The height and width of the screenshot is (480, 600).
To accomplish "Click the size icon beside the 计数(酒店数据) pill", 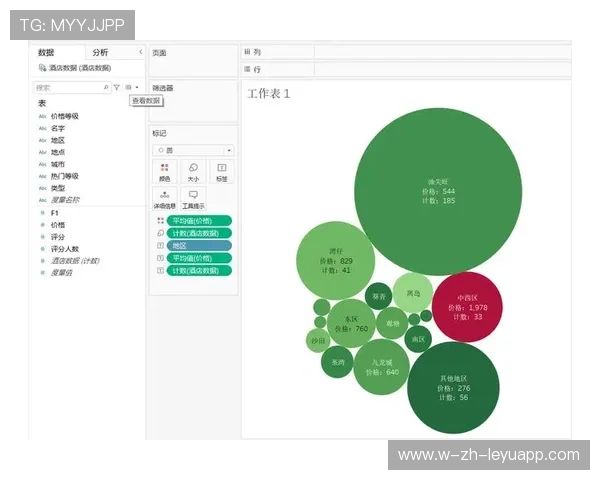I will click(x=161, y=233).
